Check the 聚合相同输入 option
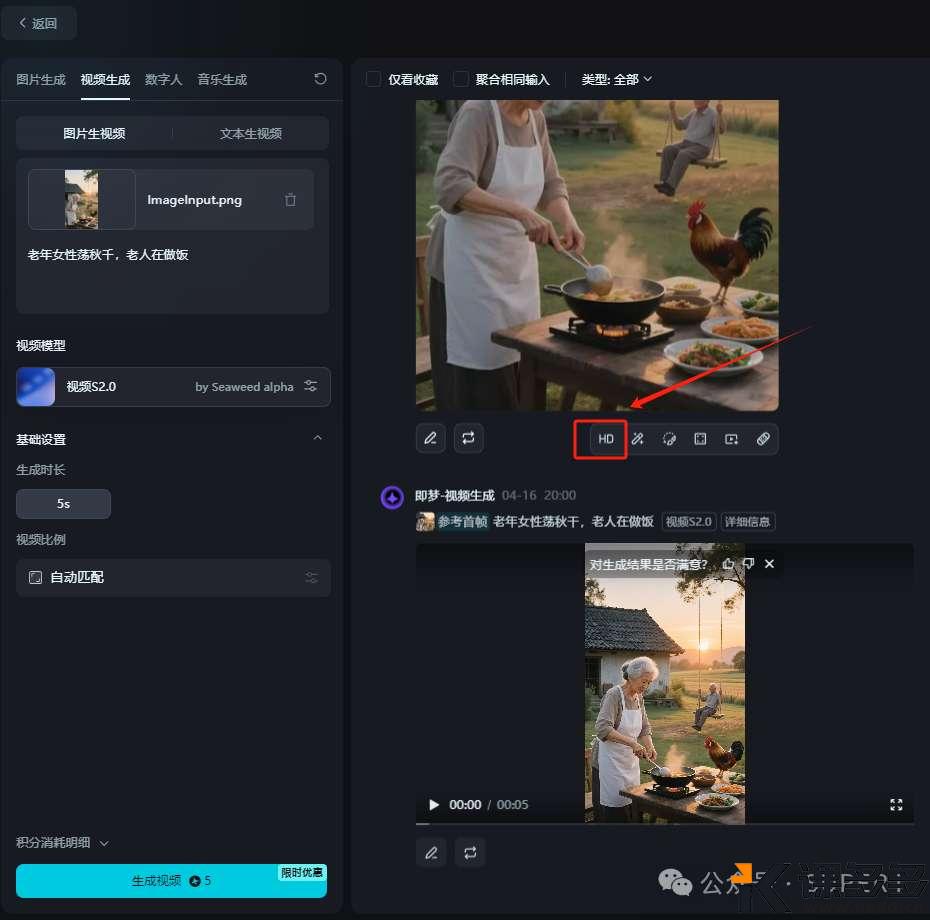The height and width of the screenshot is (920, 930). tap(461, 79)
